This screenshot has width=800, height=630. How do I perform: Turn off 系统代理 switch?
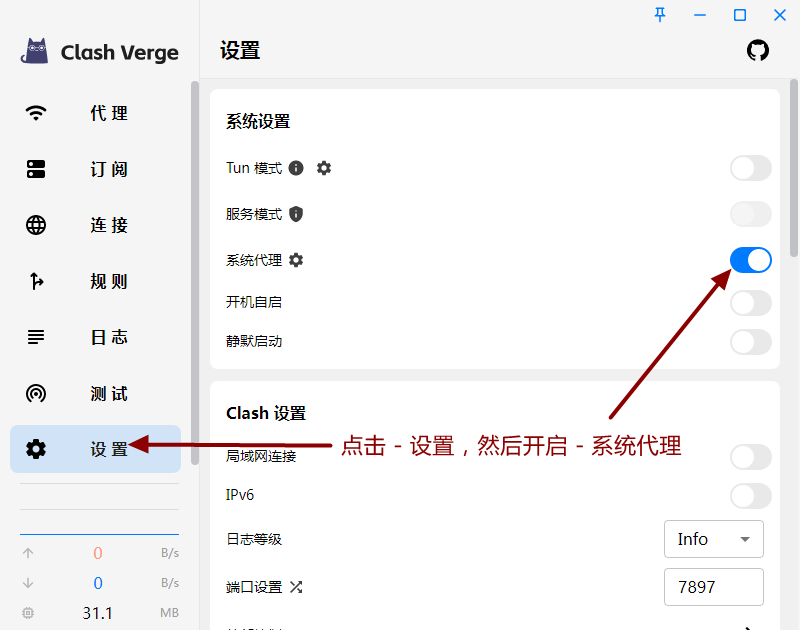click(x=751, y=260)
